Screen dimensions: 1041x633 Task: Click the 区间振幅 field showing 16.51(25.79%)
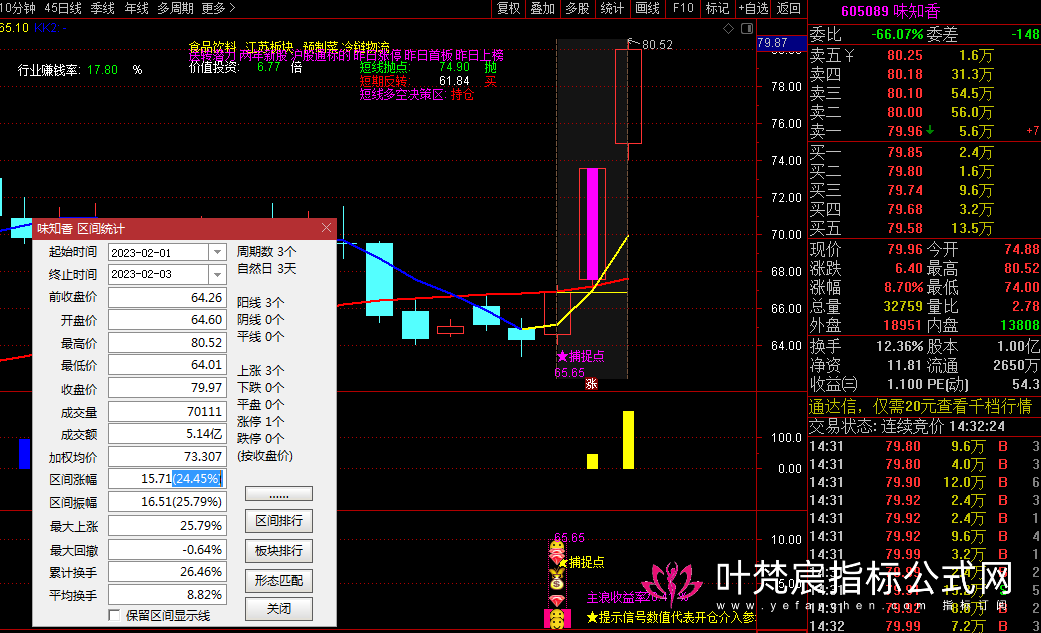[167, 502]
